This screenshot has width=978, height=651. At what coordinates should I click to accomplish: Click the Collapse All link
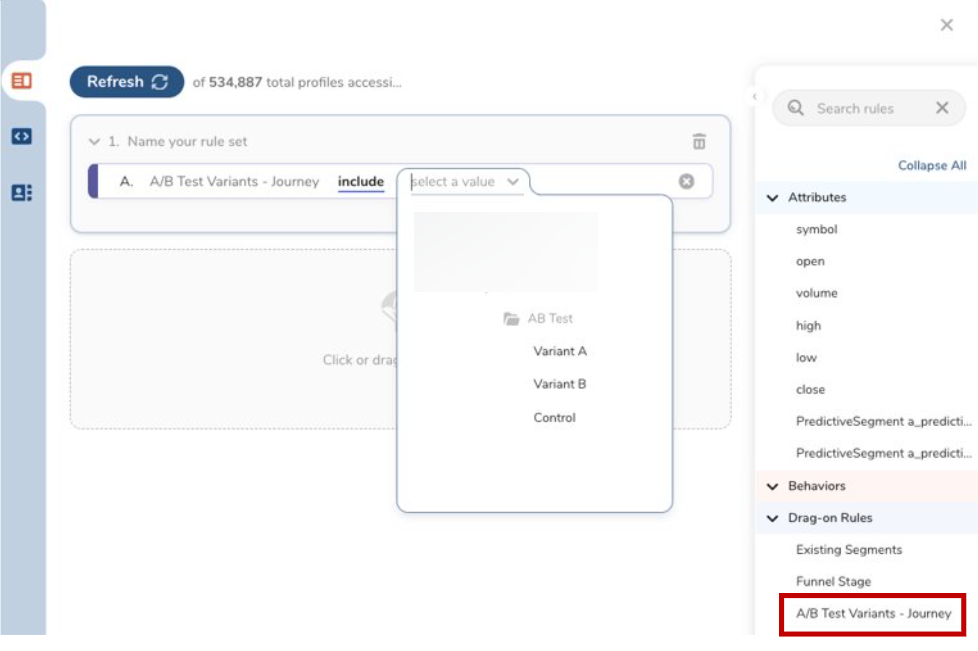(931, 165)
